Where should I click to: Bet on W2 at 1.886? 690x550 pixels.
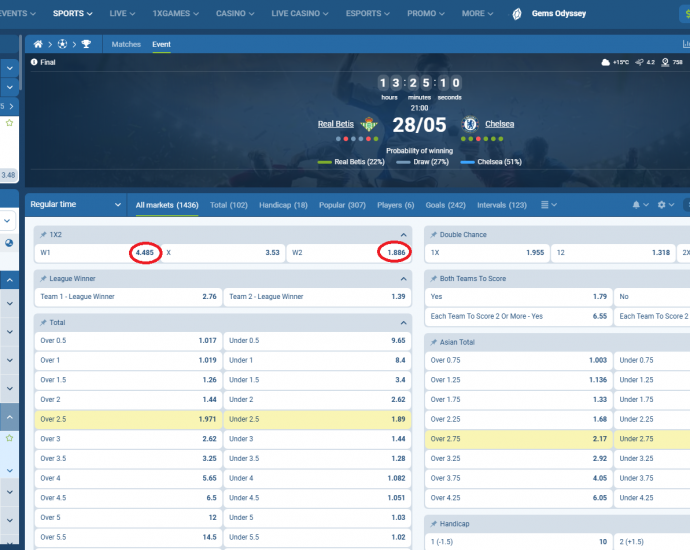(x=349, y=253)
